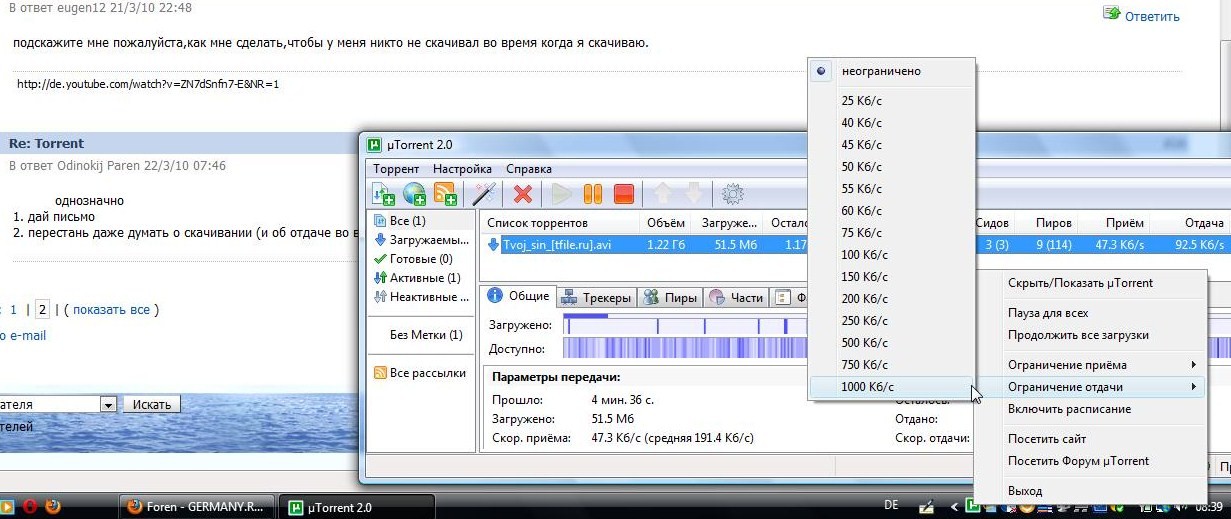The width and height of the screenshot is (1231, 519).
Task: Choose the 100 Кб/с upload limit
Action: pyautogui.click(x=892, y=254)
